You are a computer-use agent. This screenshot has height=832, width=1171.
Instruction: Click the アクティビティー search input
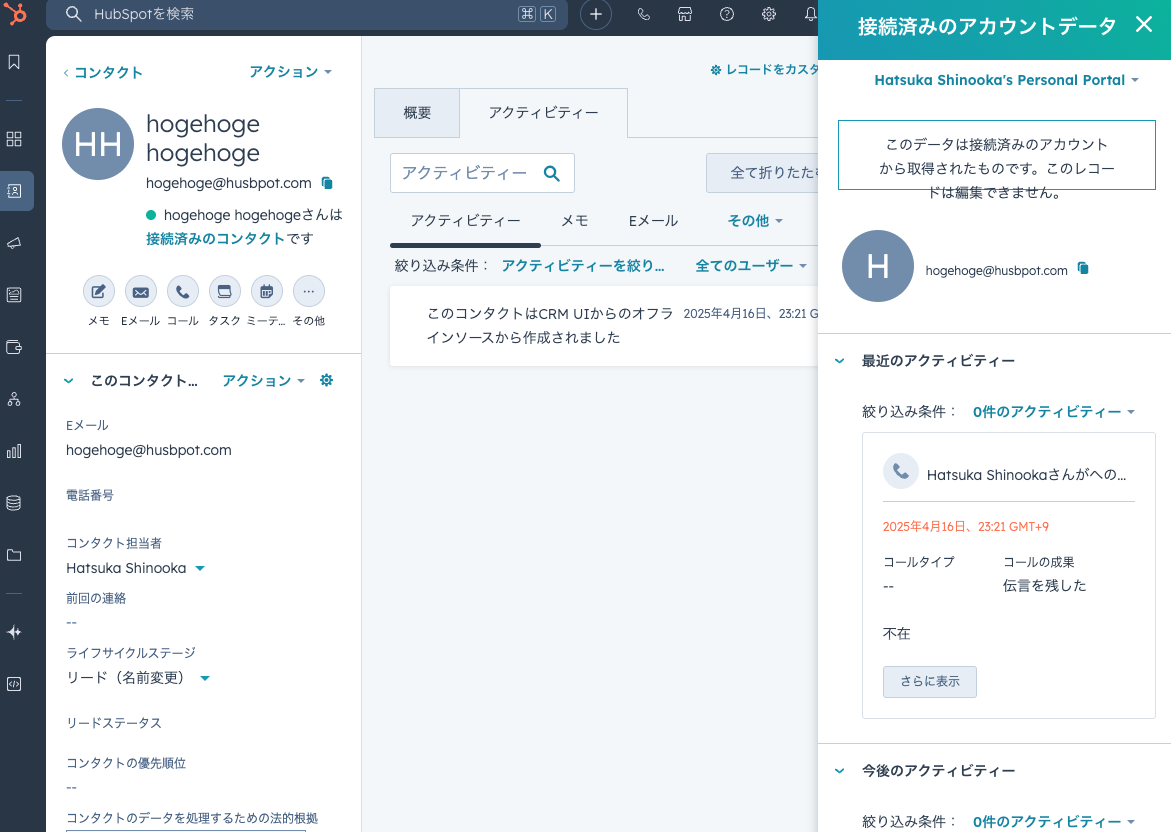(x=482, y=173)
